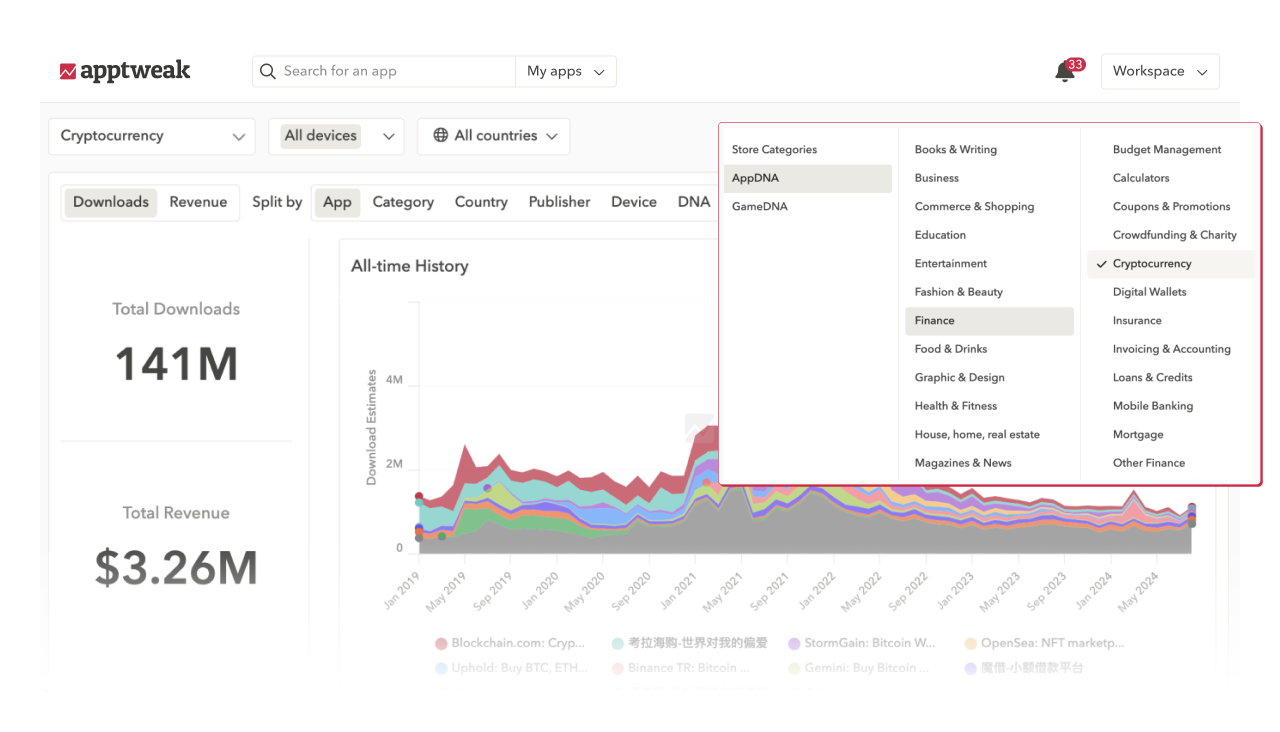Select Crowdfunding & Charity subcategory
The image size is (1280, 732).
point(1171,235)
